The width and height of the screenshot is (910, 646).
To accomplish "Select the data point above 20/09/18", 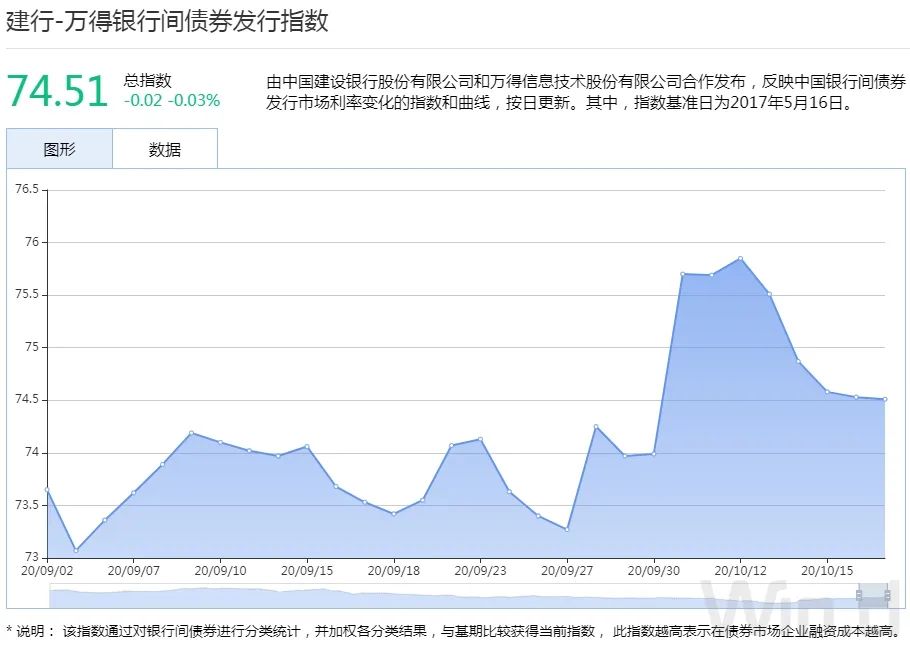I will 394,514.
